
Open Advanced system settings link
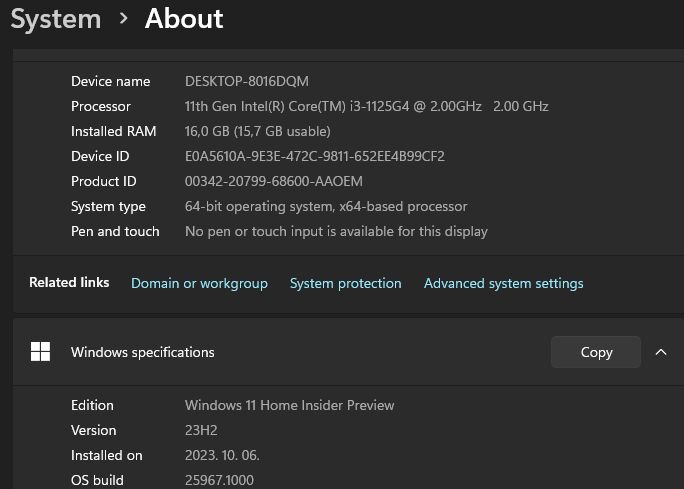point(503,284)
